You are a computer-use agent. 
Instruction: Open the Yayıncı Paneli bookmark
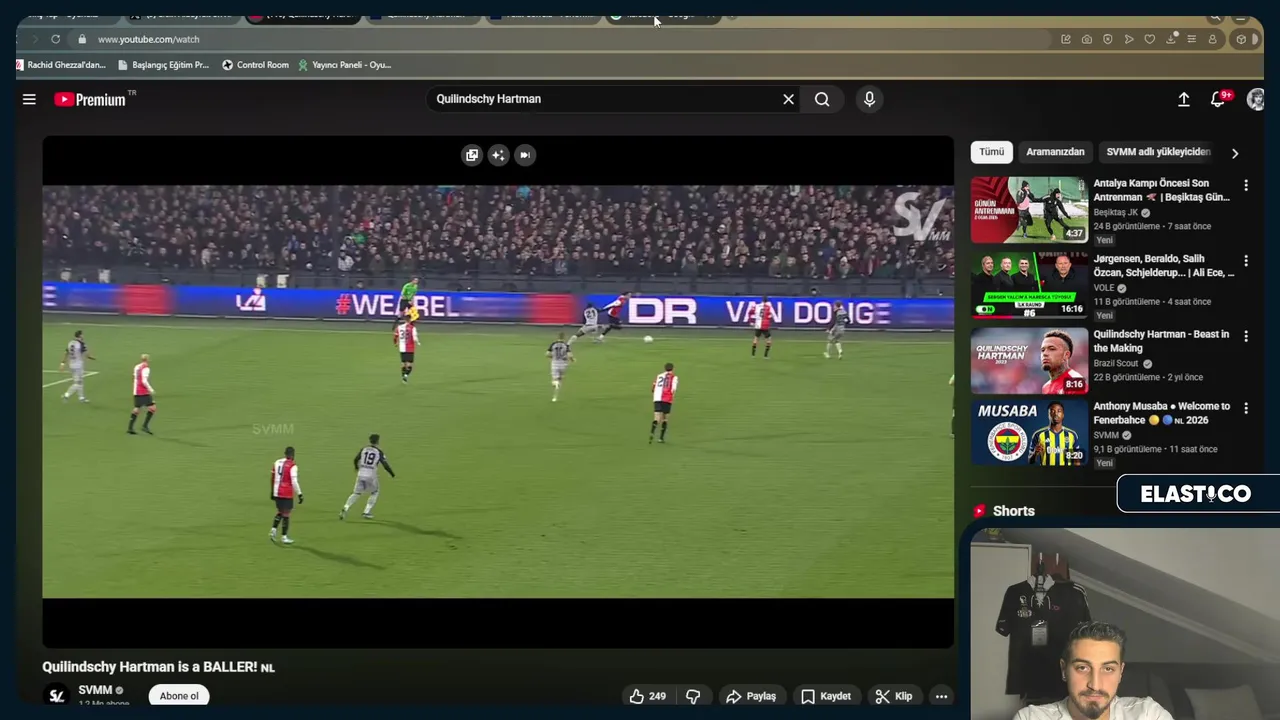(x=344, y=65)
